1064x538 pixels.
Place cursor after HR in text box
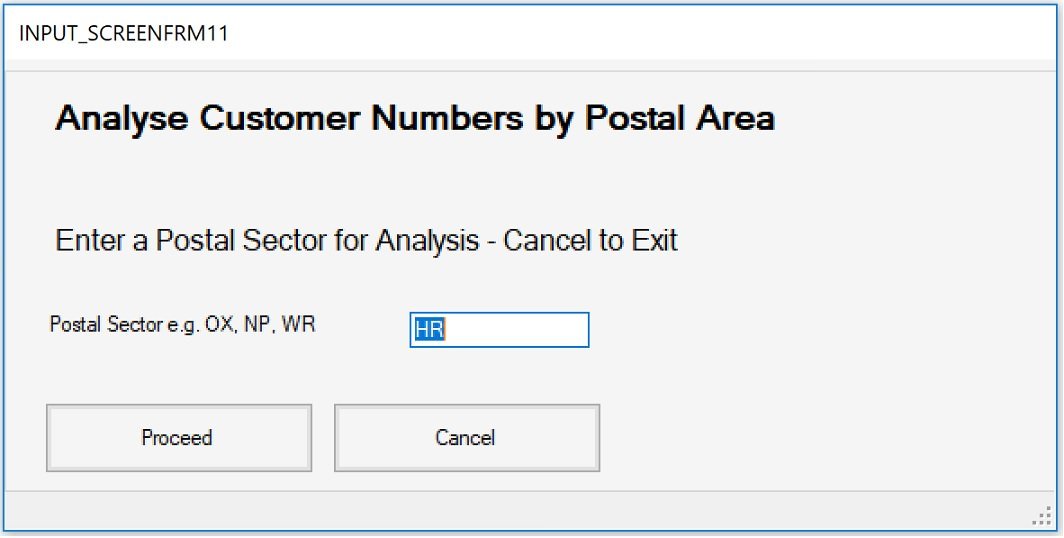[x=446, y=330]
